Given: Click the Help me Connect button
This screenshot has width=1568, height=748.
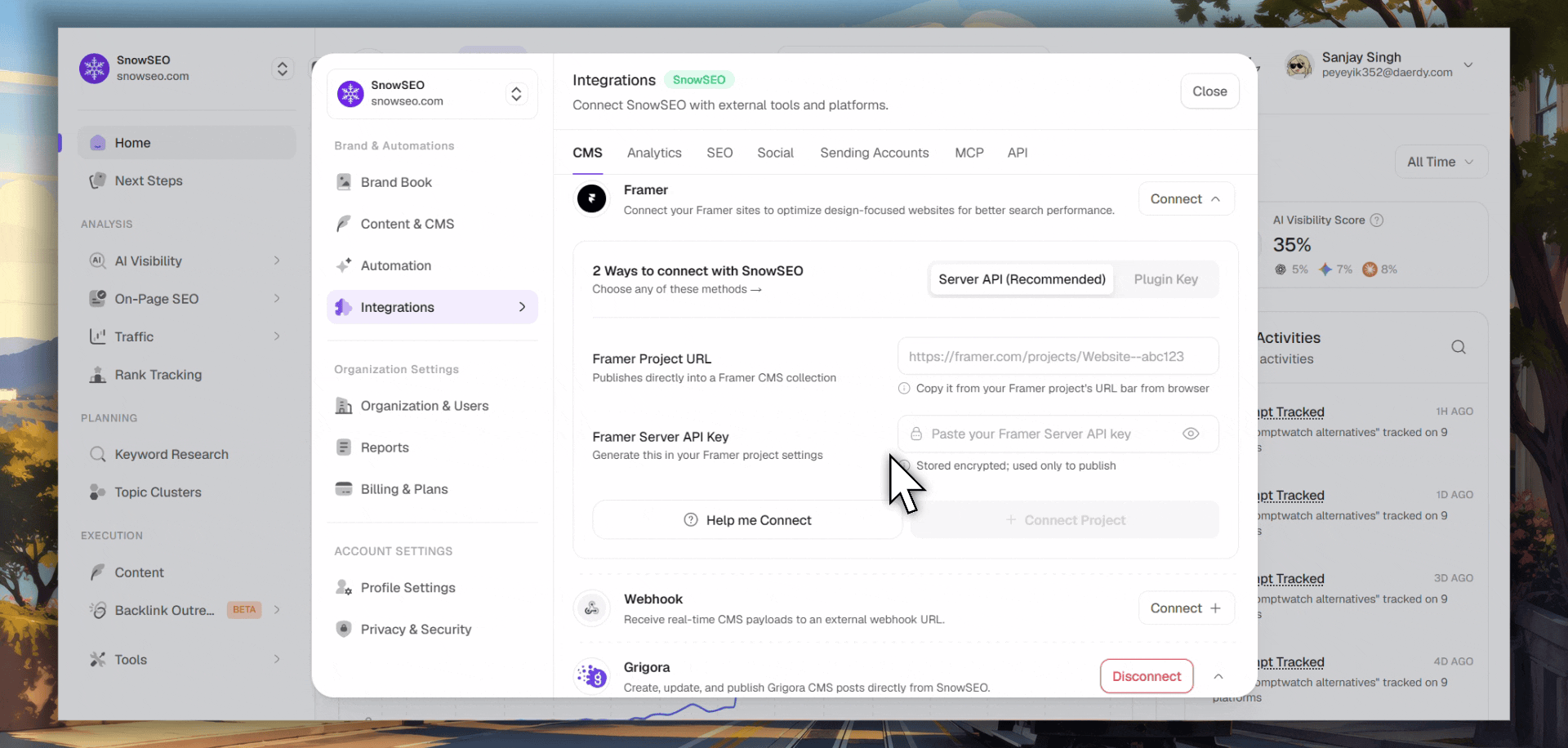Looking at the screenshot, I should [x=747, y=520].
